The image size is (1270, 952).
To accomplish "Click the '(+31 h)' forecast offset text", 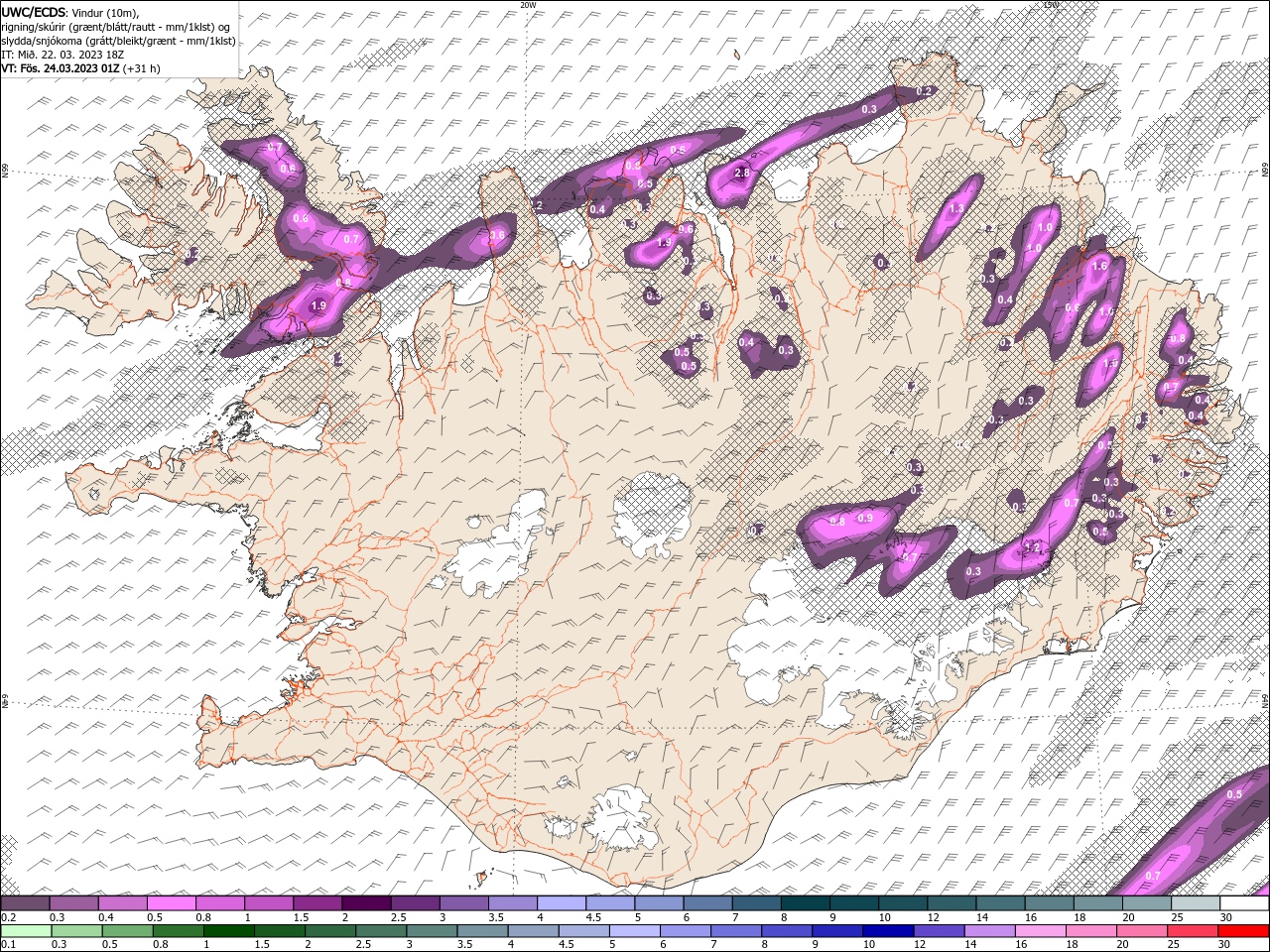I will point(142,68).
